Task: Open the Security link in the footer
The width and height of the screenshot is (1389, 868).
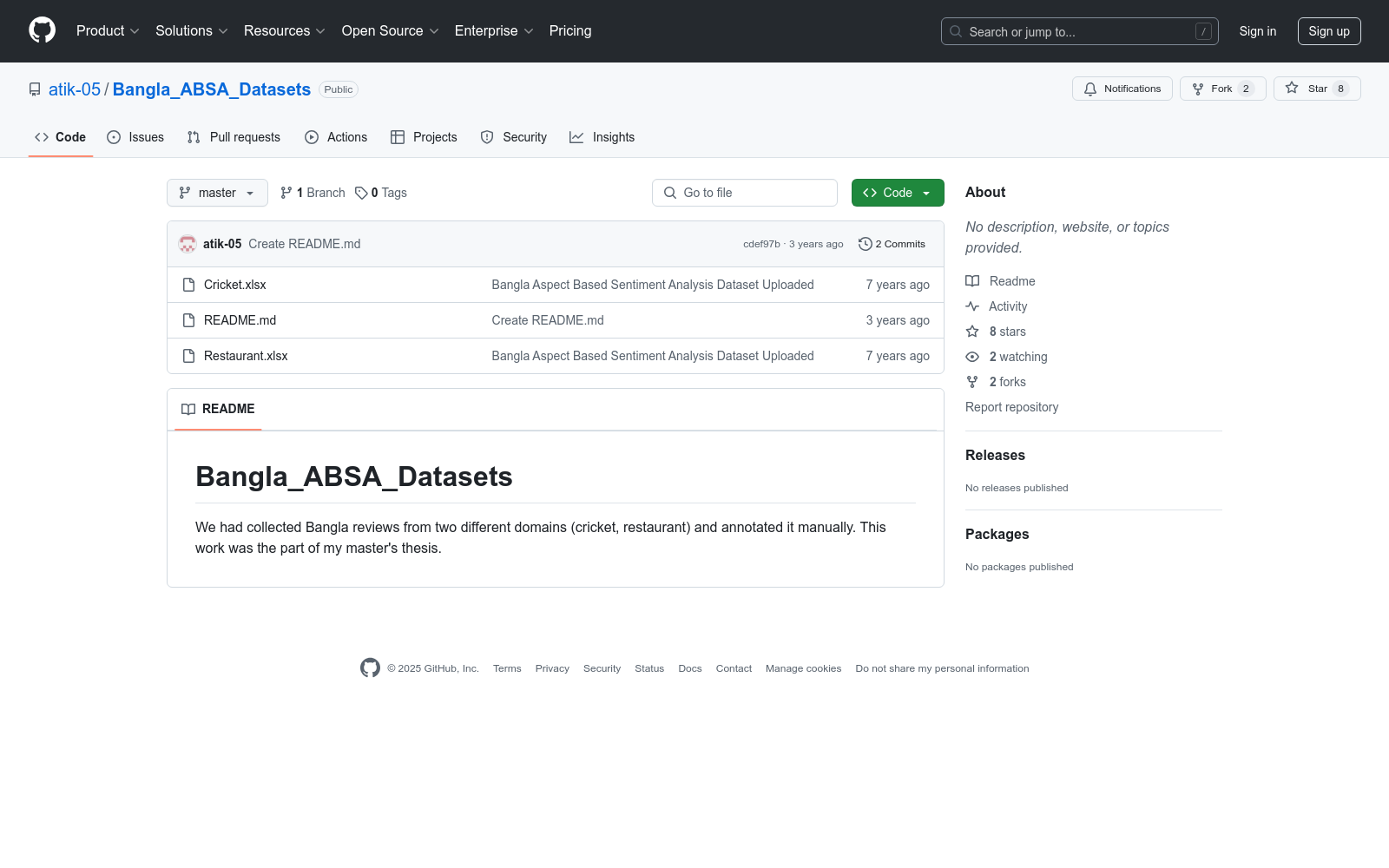Action: tap(602, 668)
